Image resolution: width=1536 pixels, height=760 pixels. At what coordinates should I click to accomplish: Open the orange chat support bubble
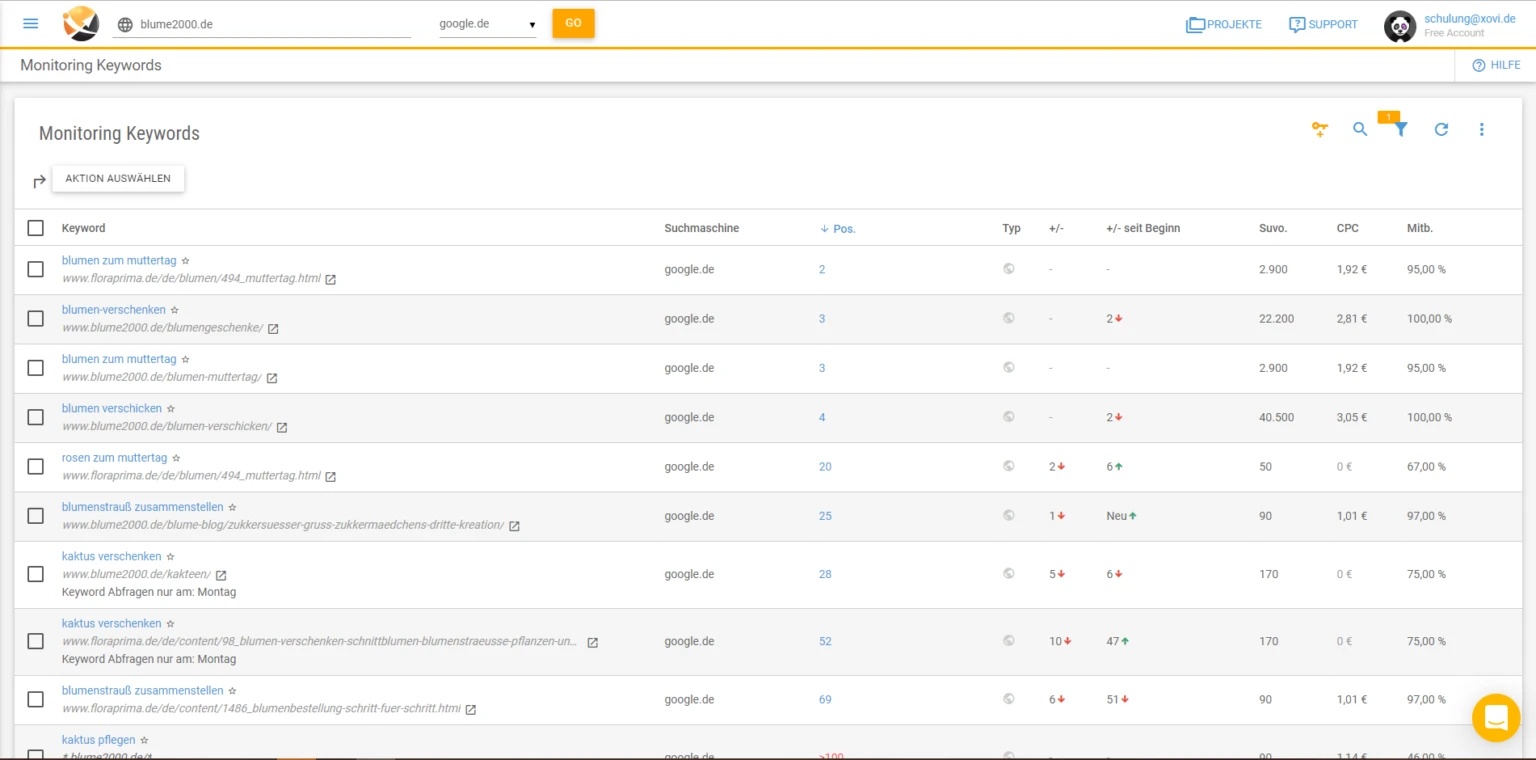[1496, 717]
